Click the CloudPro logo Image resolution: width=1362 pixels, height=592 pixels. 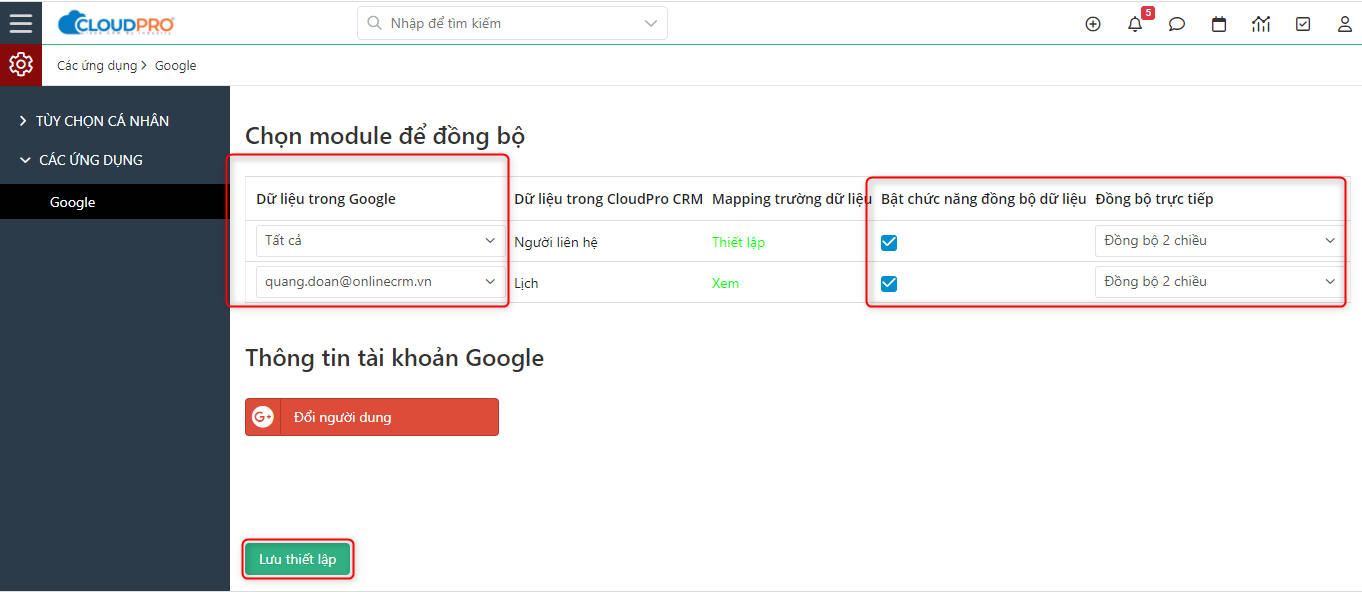click(116, 22)
